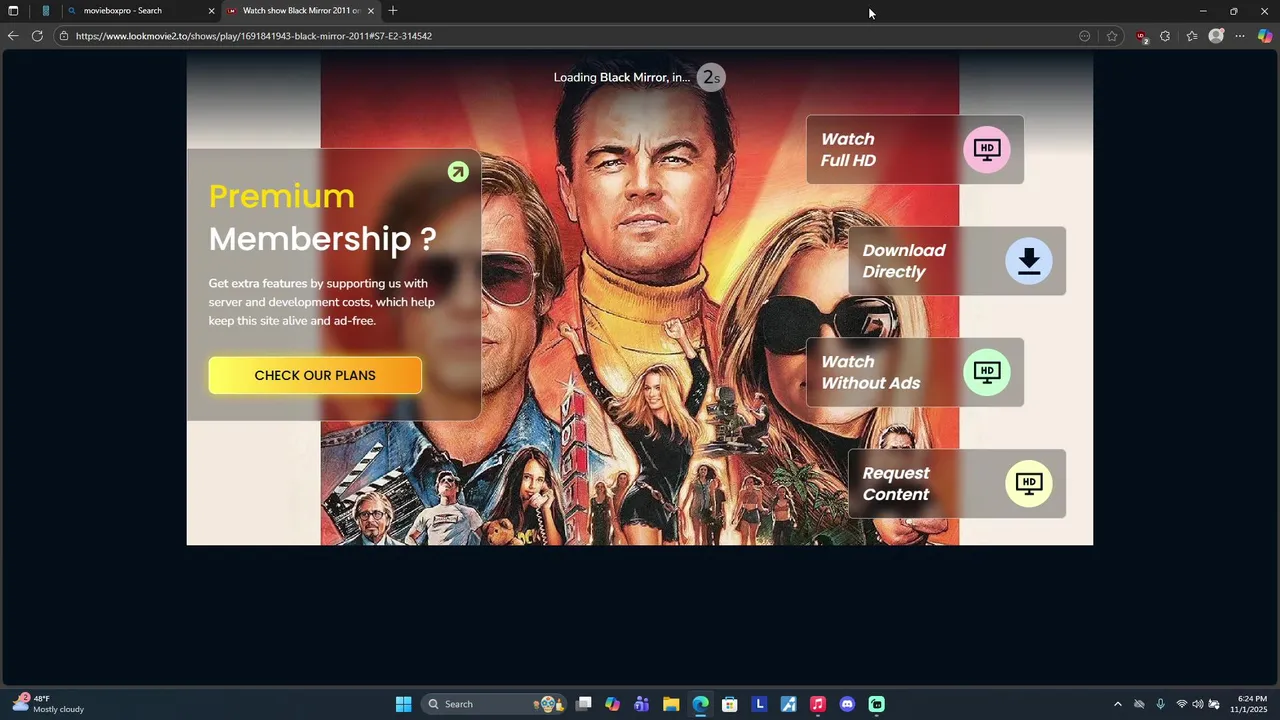Choose the Watch Without Ads option
1280x720 pixels.
coord(915,372)
